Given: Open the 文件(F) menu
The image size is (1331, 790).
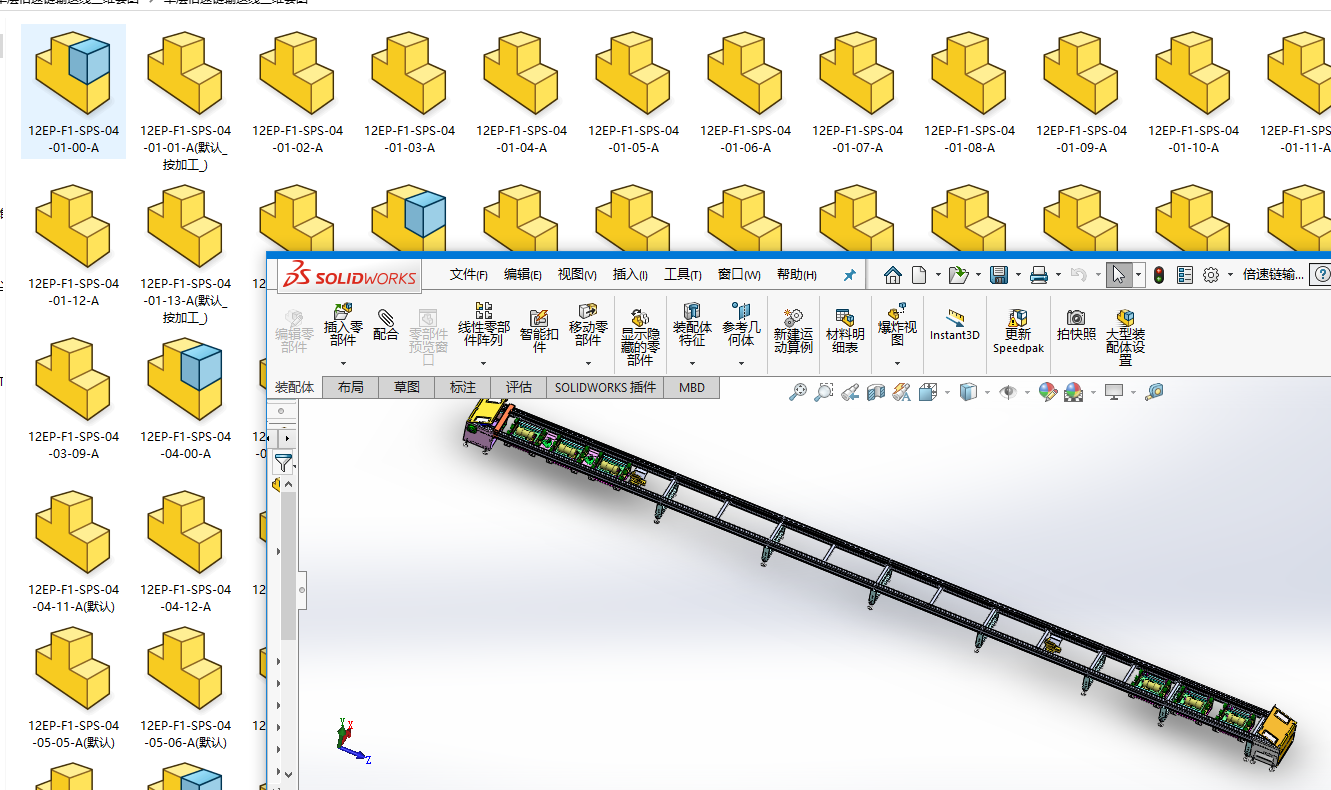Looking at the screenshot, I should tap(469, 275).
